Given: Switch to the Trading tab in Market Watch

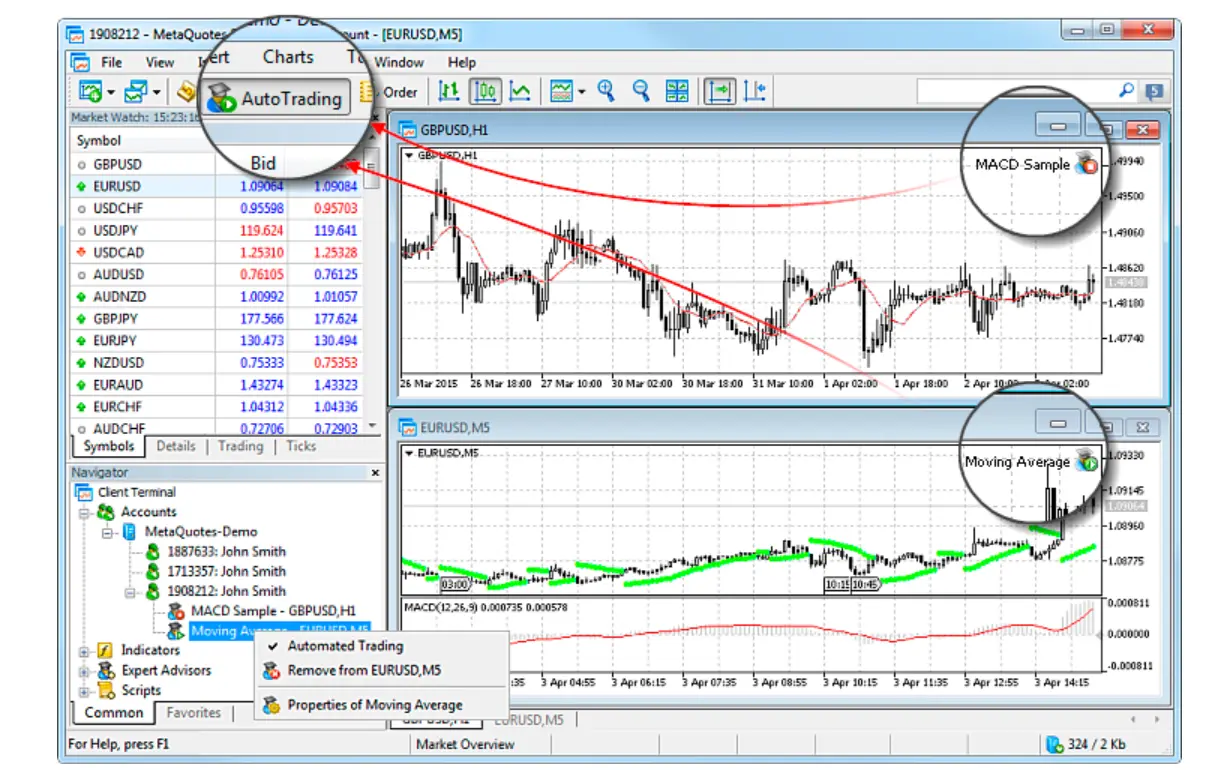Looking at the screenshot, I should click(x=240, y=446).
